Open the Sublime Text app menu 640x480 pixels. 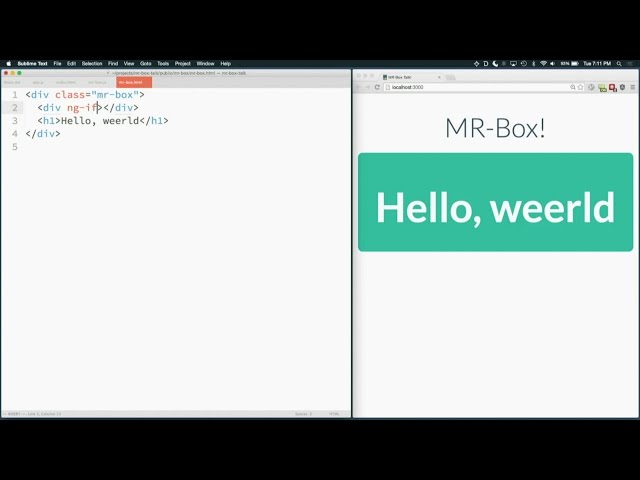coord(33,64)
